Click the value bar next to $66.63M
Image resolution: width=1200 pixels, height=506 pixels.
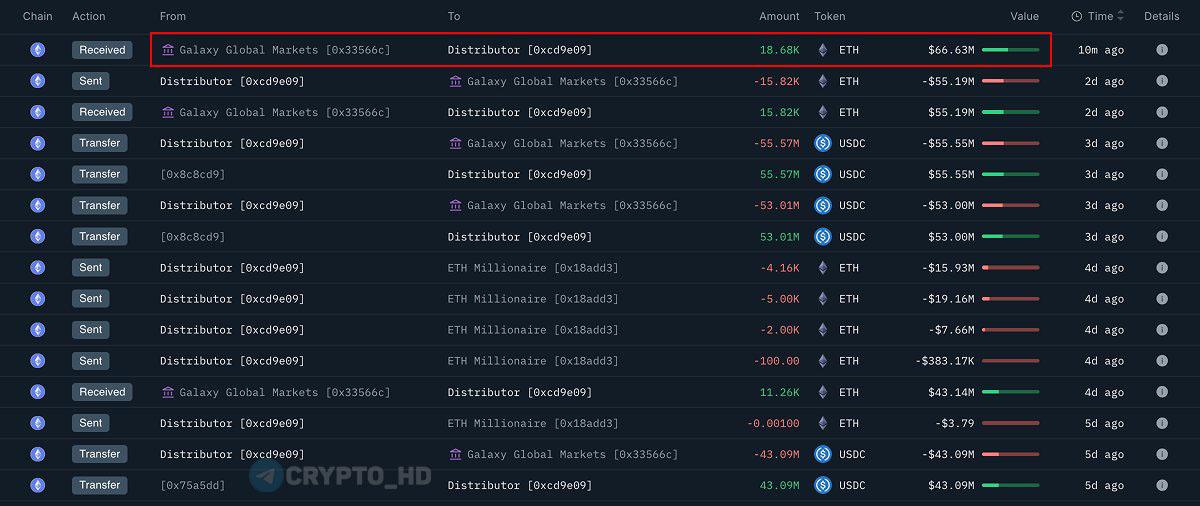[1010, 50]
